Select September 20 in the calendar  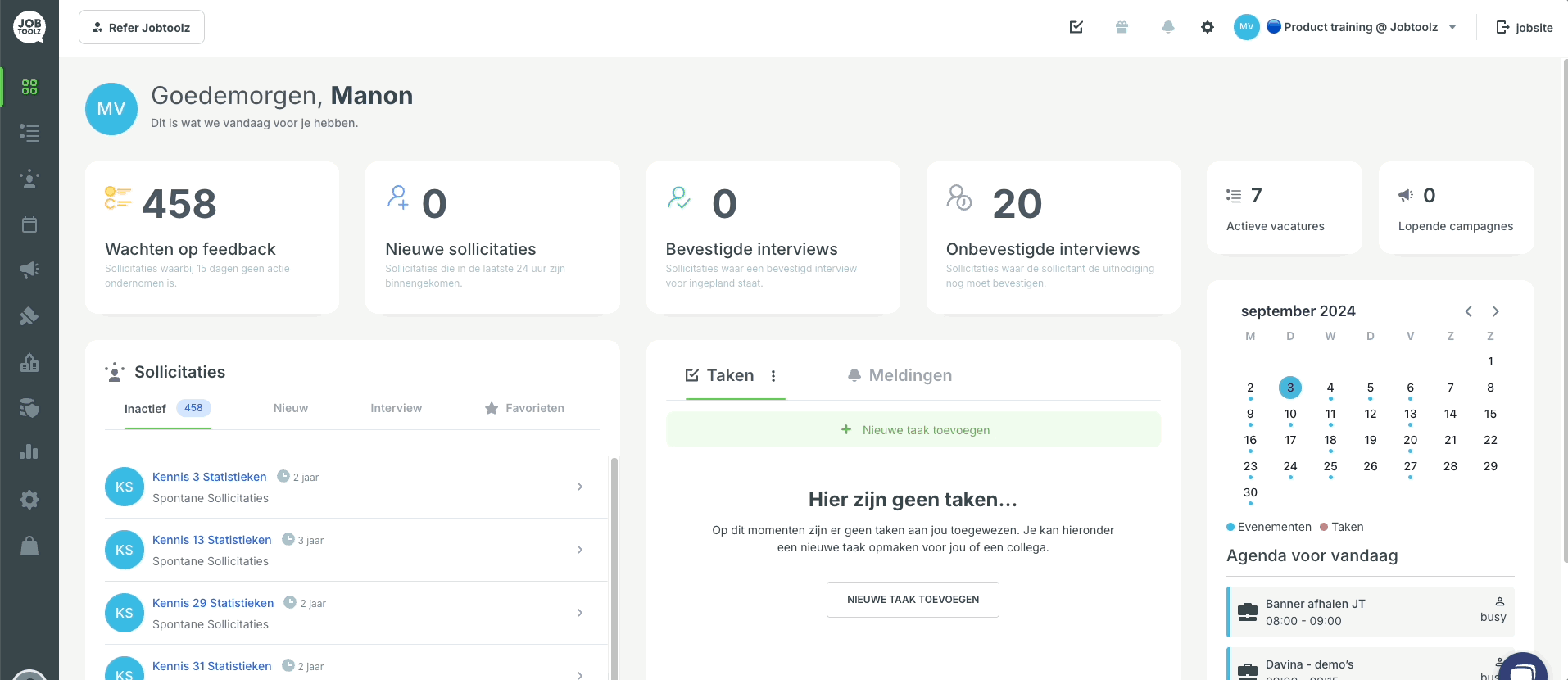click(x=1411, y=440)
